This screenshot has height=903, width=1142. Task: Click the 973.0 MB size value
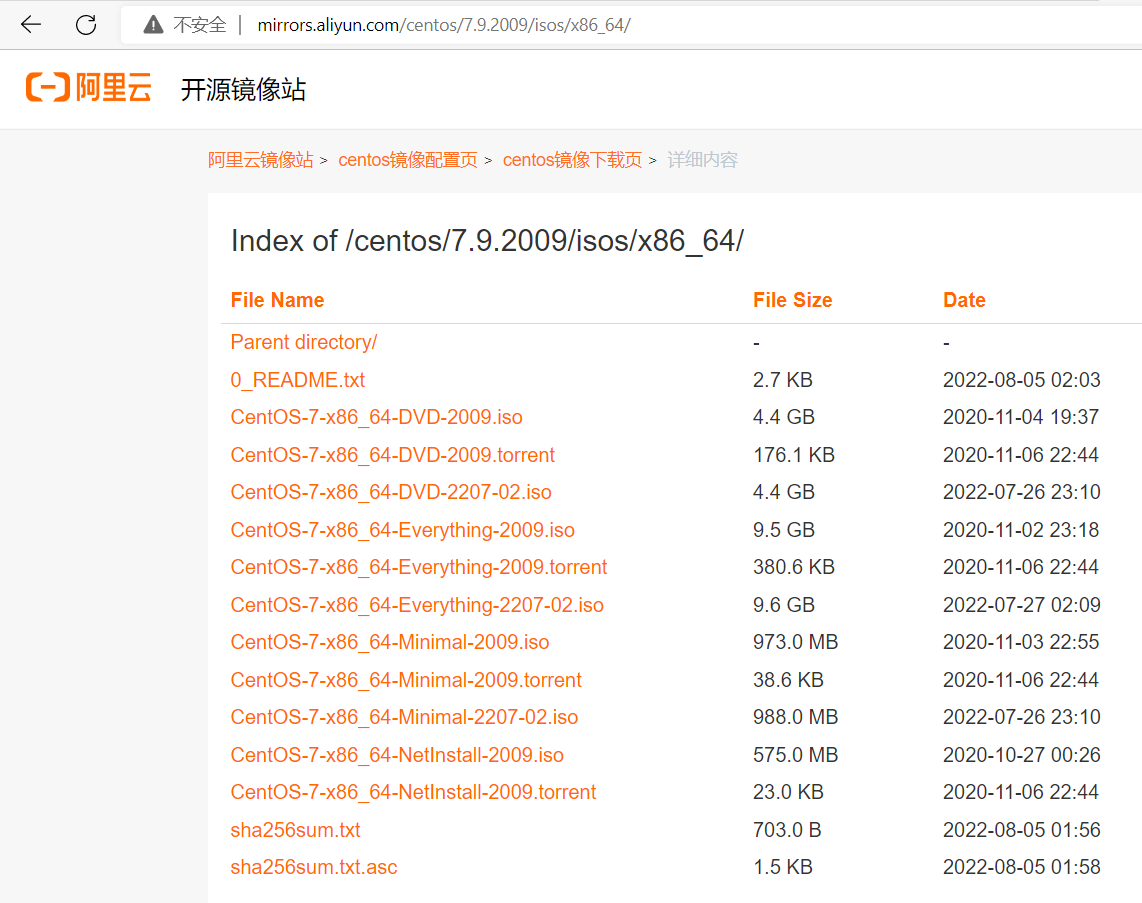click(795, 642)
